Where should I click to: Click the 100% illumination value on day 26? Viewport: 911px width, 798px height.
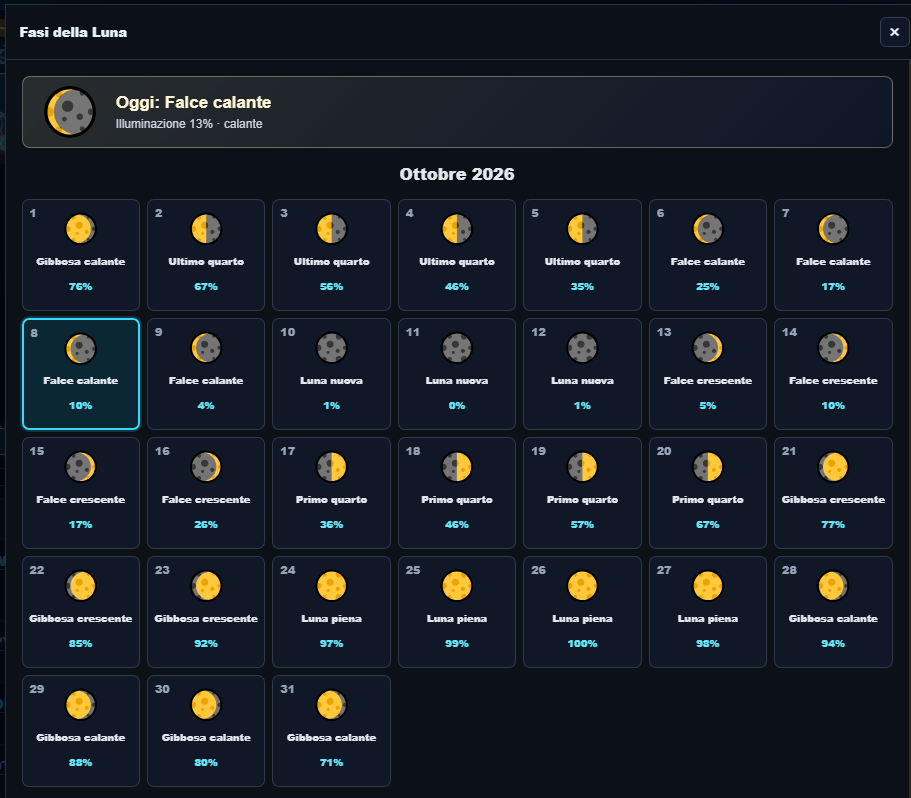582,644
